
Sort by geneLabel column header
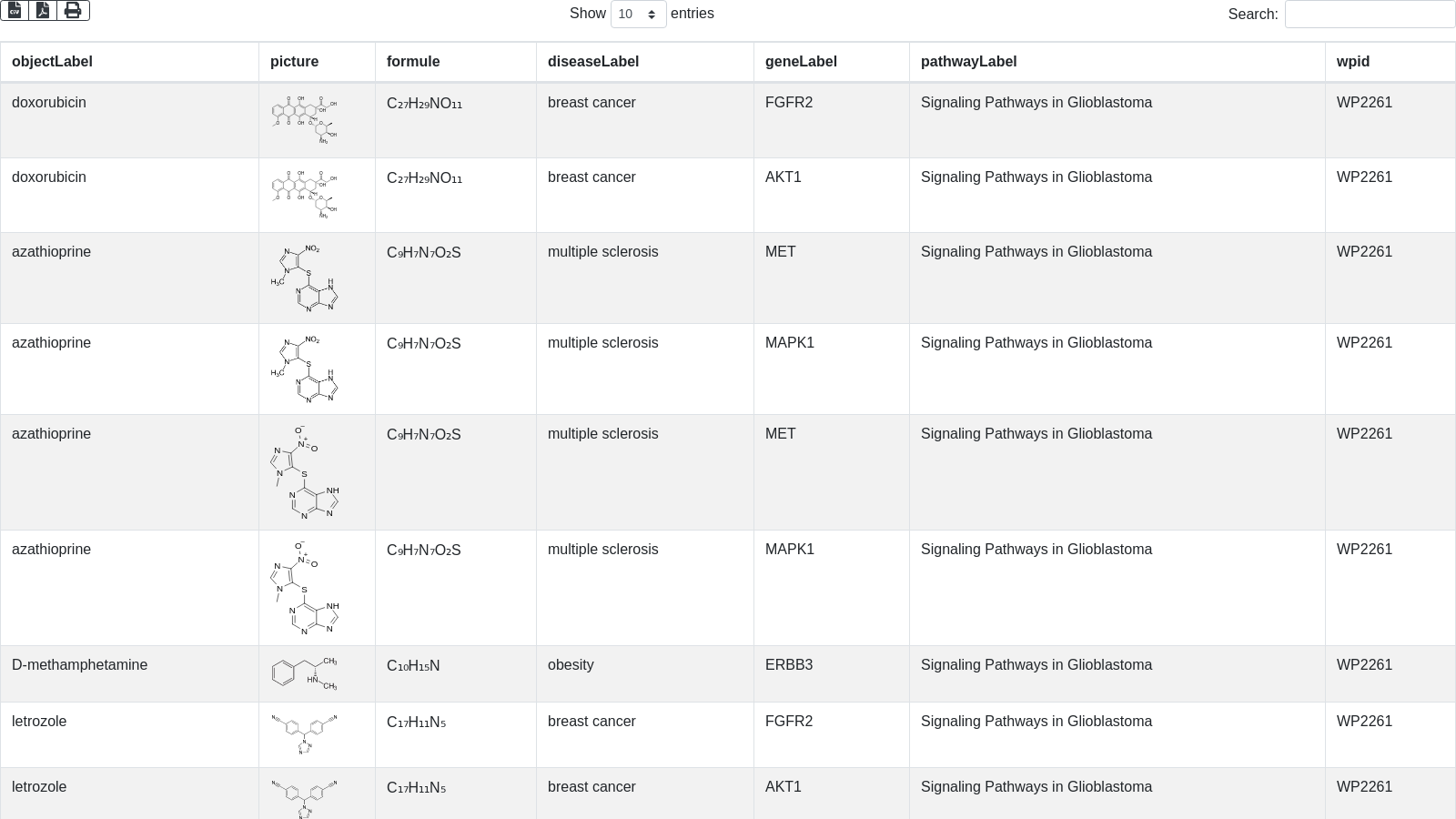pos(801,62)
